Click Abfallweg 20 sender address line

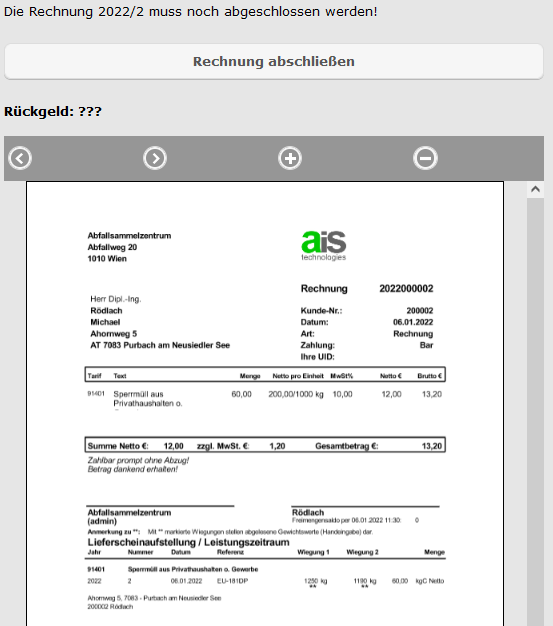click(x=112, y=247)
